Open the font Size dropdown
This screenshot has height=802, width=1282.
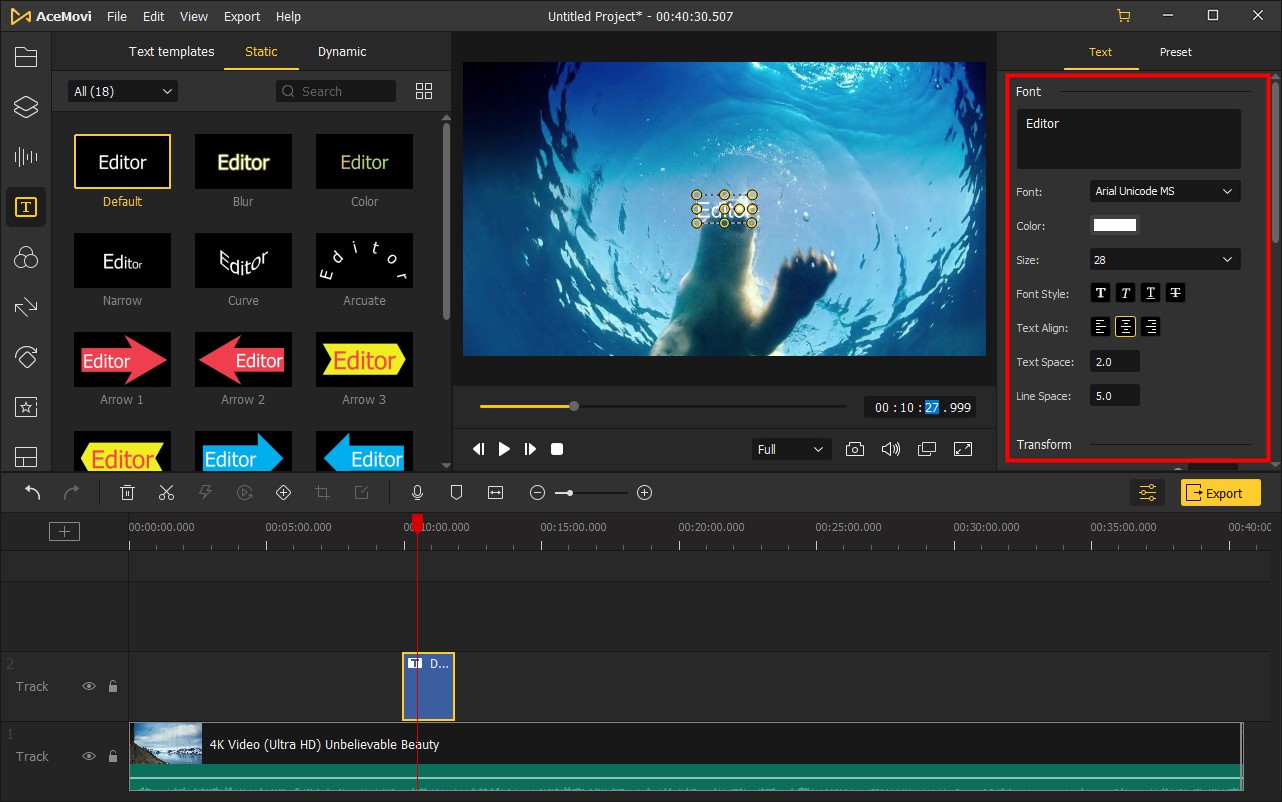coord(1164,260)
